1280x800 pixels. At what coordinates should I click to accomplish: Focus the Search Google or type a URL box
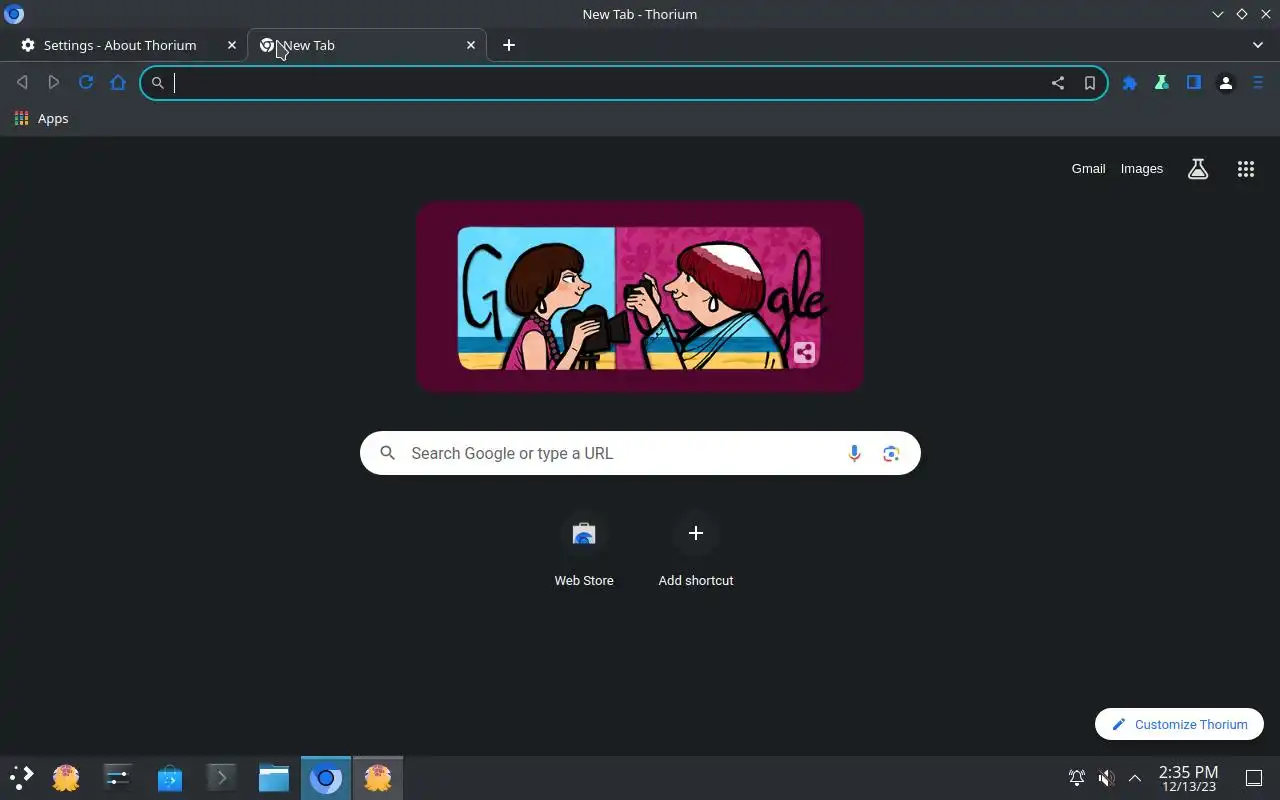tap(640, 453)
